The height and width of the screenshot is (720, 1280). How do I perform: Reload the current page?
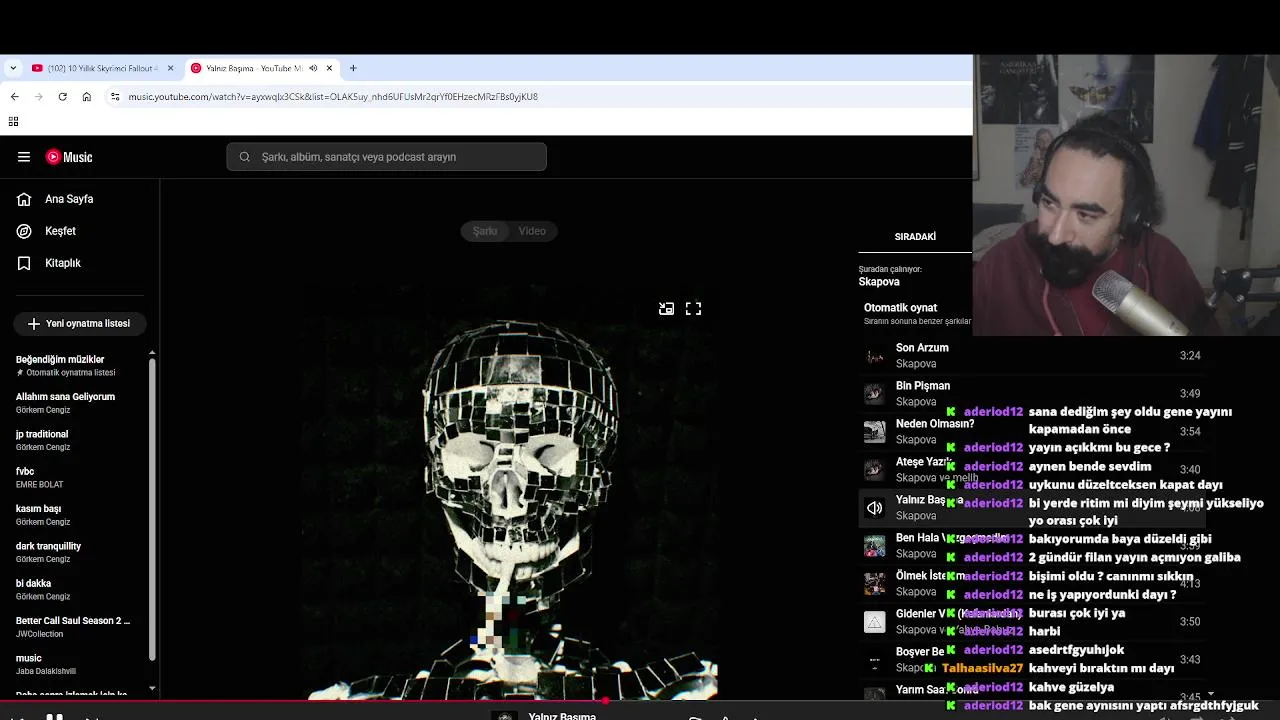pos(62,97)
